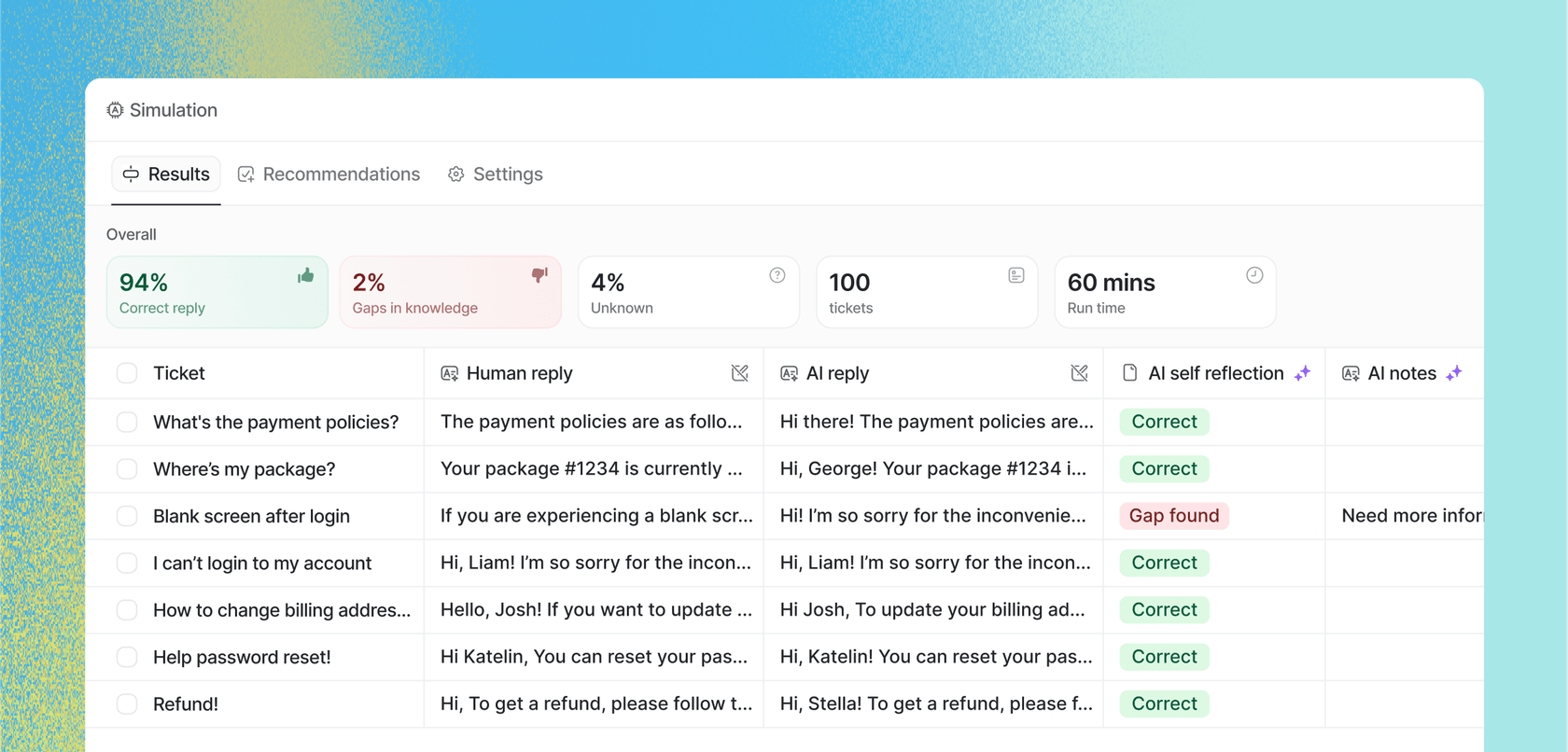Open the Settings tab
This screenshot has width=1568, height=752.
tap(496, 174)
